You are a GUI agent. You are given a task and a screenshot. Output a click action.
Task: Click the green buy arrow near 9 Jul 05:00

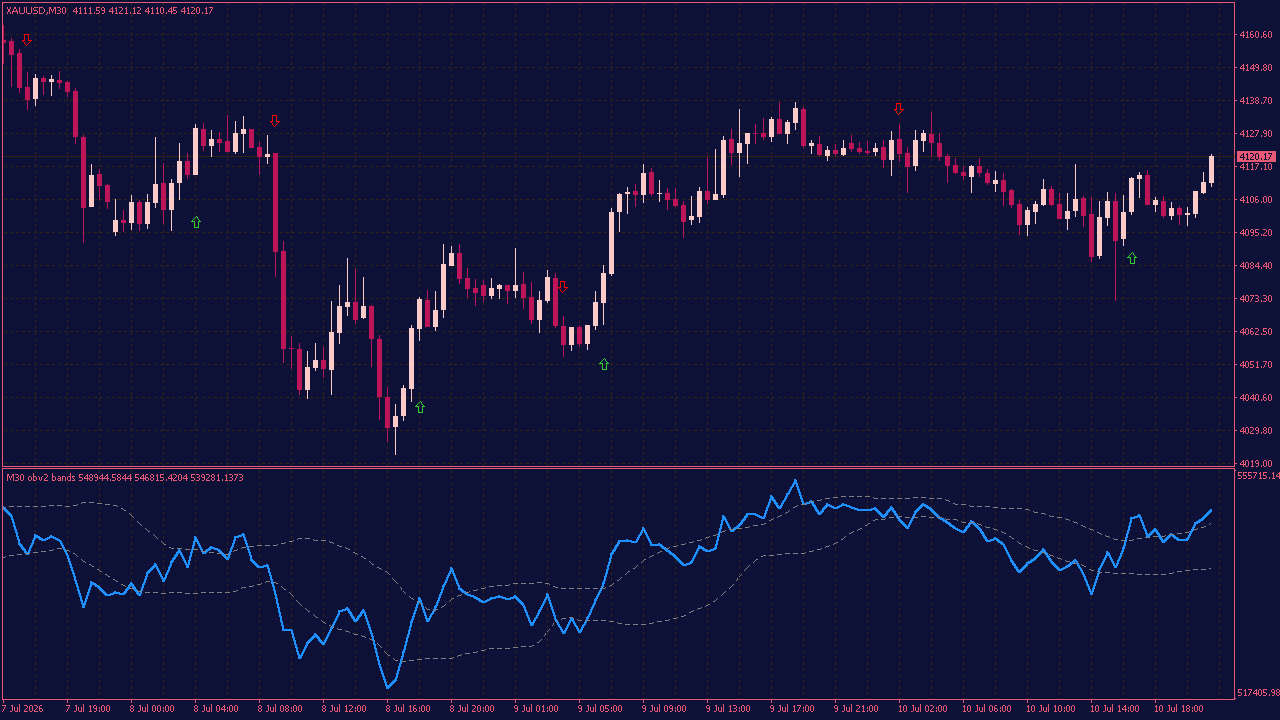(x=604, y=364)
